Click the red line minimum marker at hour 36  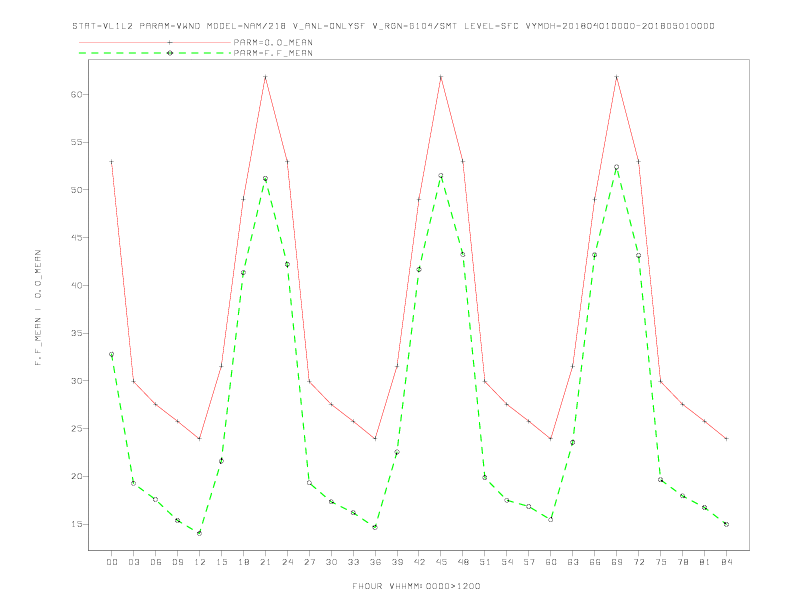[375, 439]
